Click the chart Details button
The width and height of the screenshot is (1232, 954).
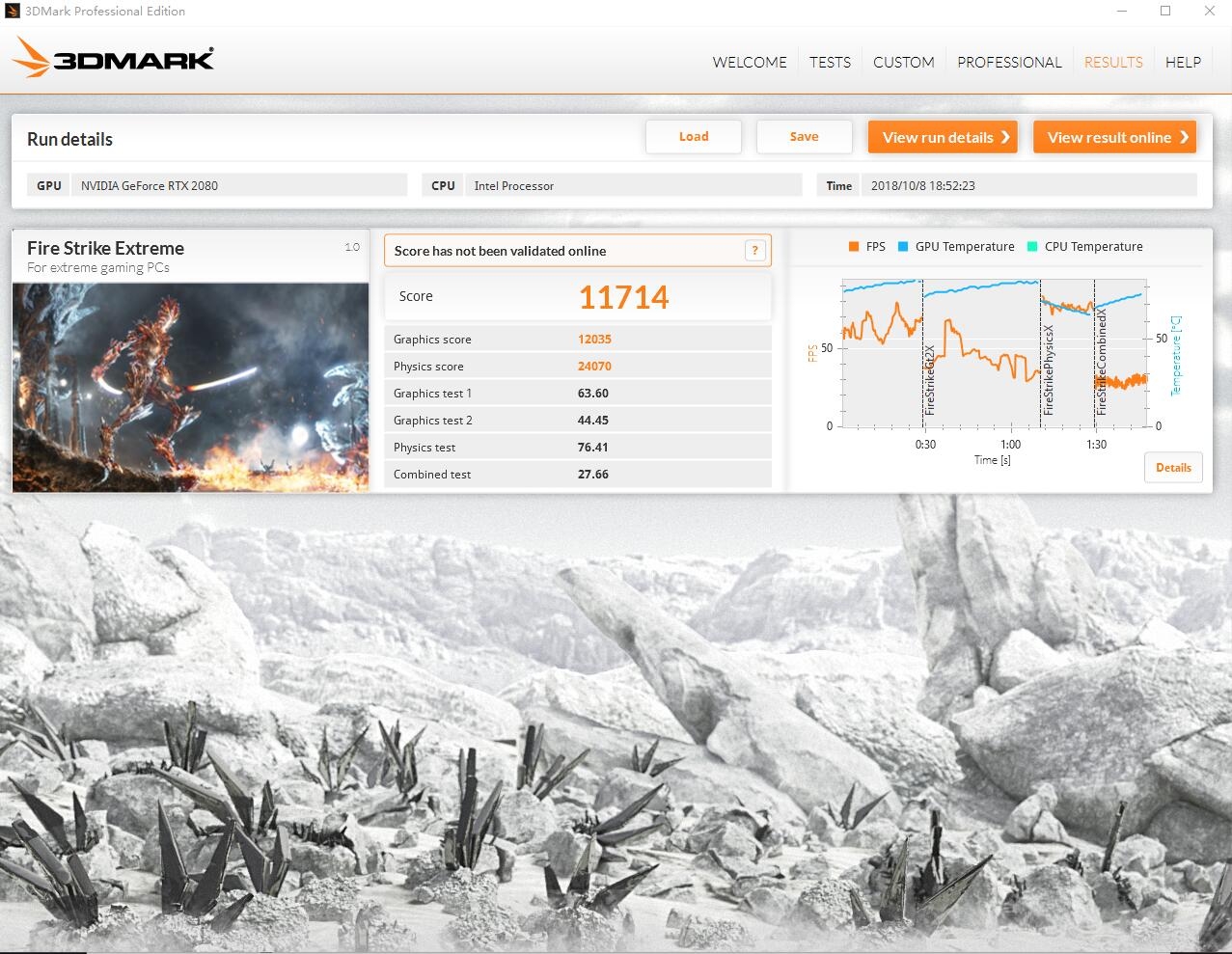(x=1173, y=468)
